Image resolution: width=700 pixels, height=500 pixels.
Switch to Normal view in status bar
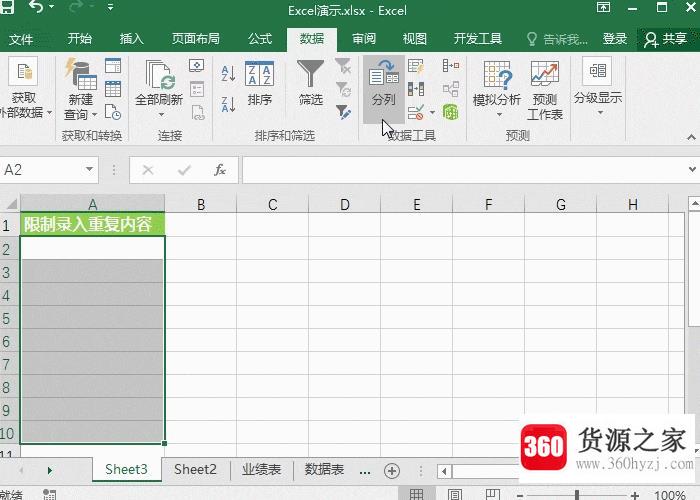point(416,494)
